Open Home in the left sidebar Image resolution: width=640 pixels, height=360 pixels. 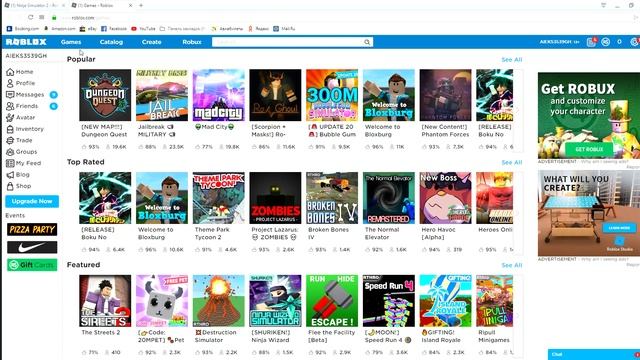click(x=20, y=72)
